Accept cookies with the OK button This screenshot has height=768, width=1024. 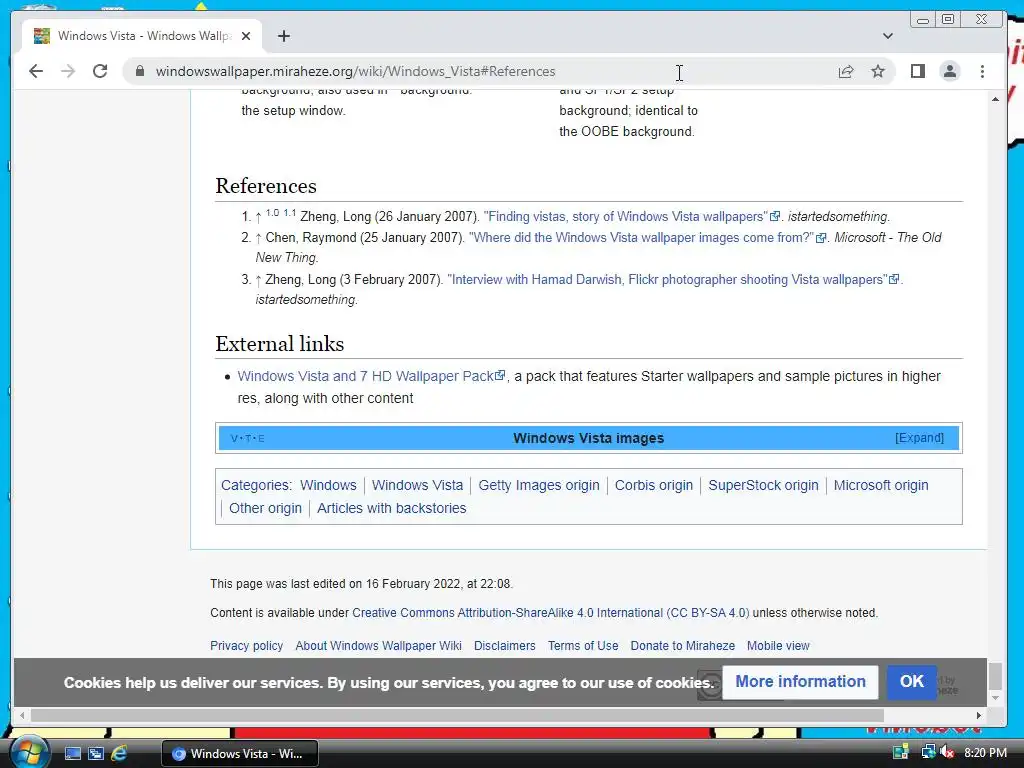point(912,682)
